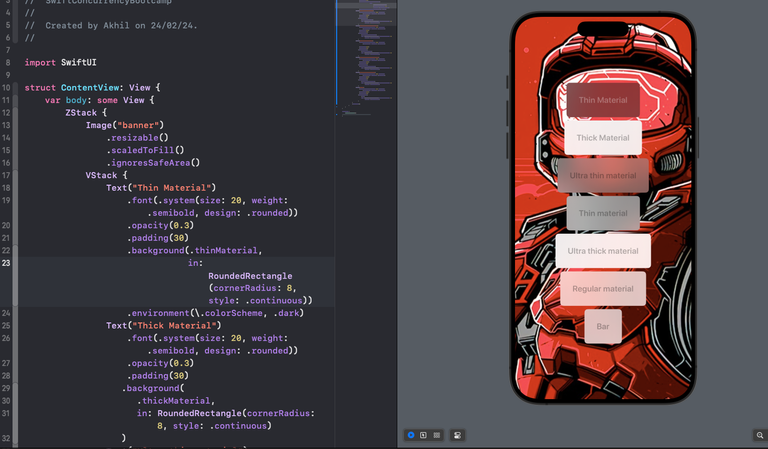This screenshot has width=768, height=449.
Task: Click ".background(.thinMaterial," code line
Action: pyautogui.click(x=195, y=250)
